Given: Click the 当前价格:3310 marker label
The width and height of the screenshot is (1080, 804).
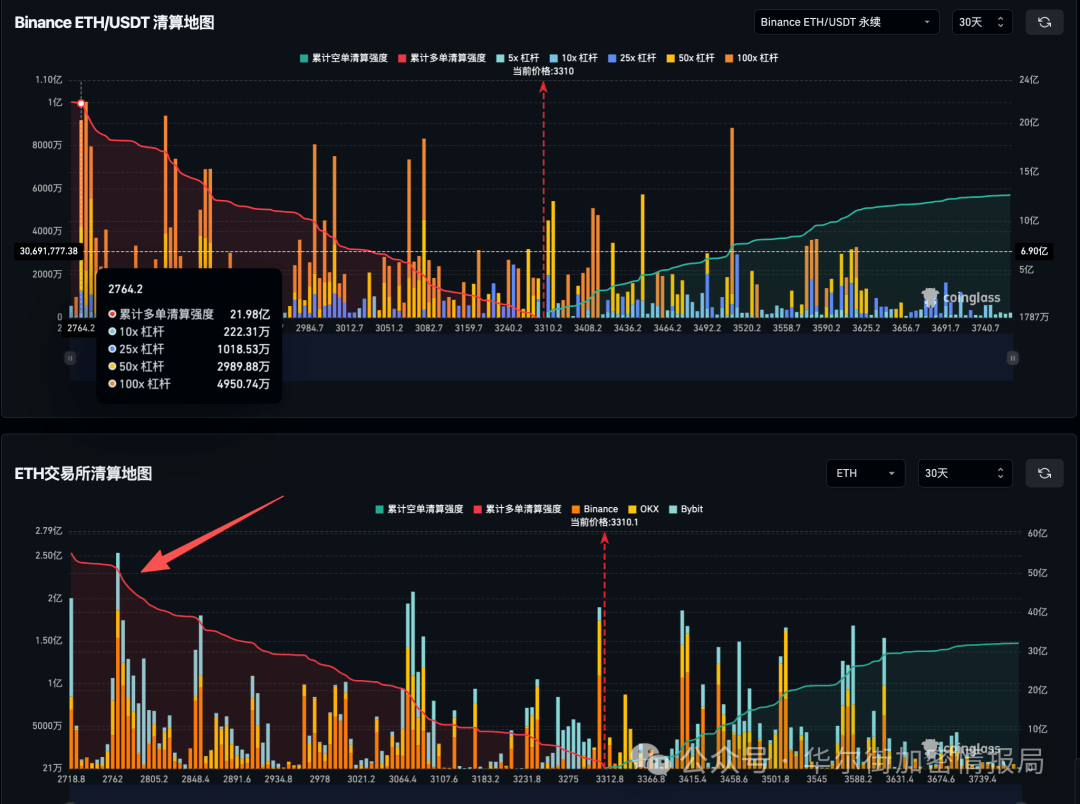Looking at the screenshot, I should (x=543, y=71).
